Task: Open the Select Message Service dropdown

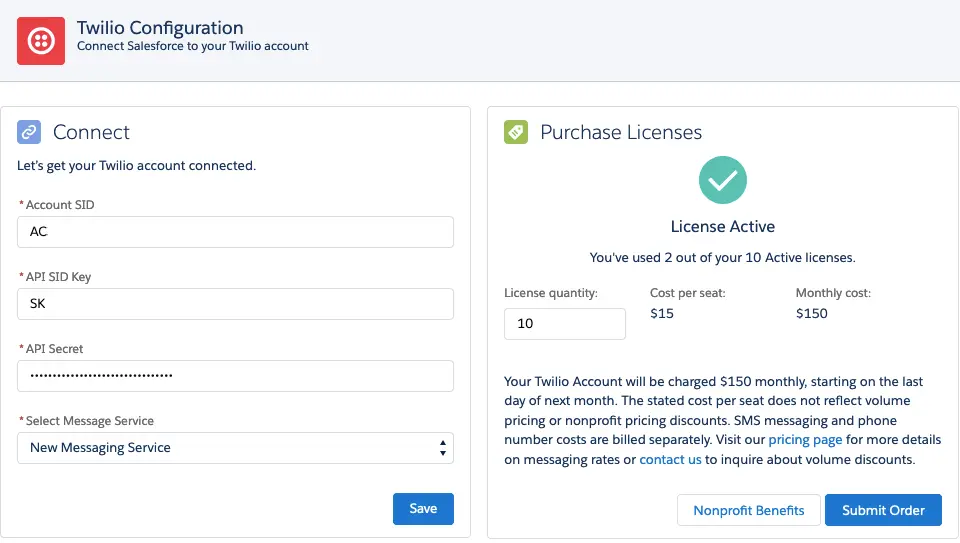Action: pyautogui.click(x=235, y=448)
